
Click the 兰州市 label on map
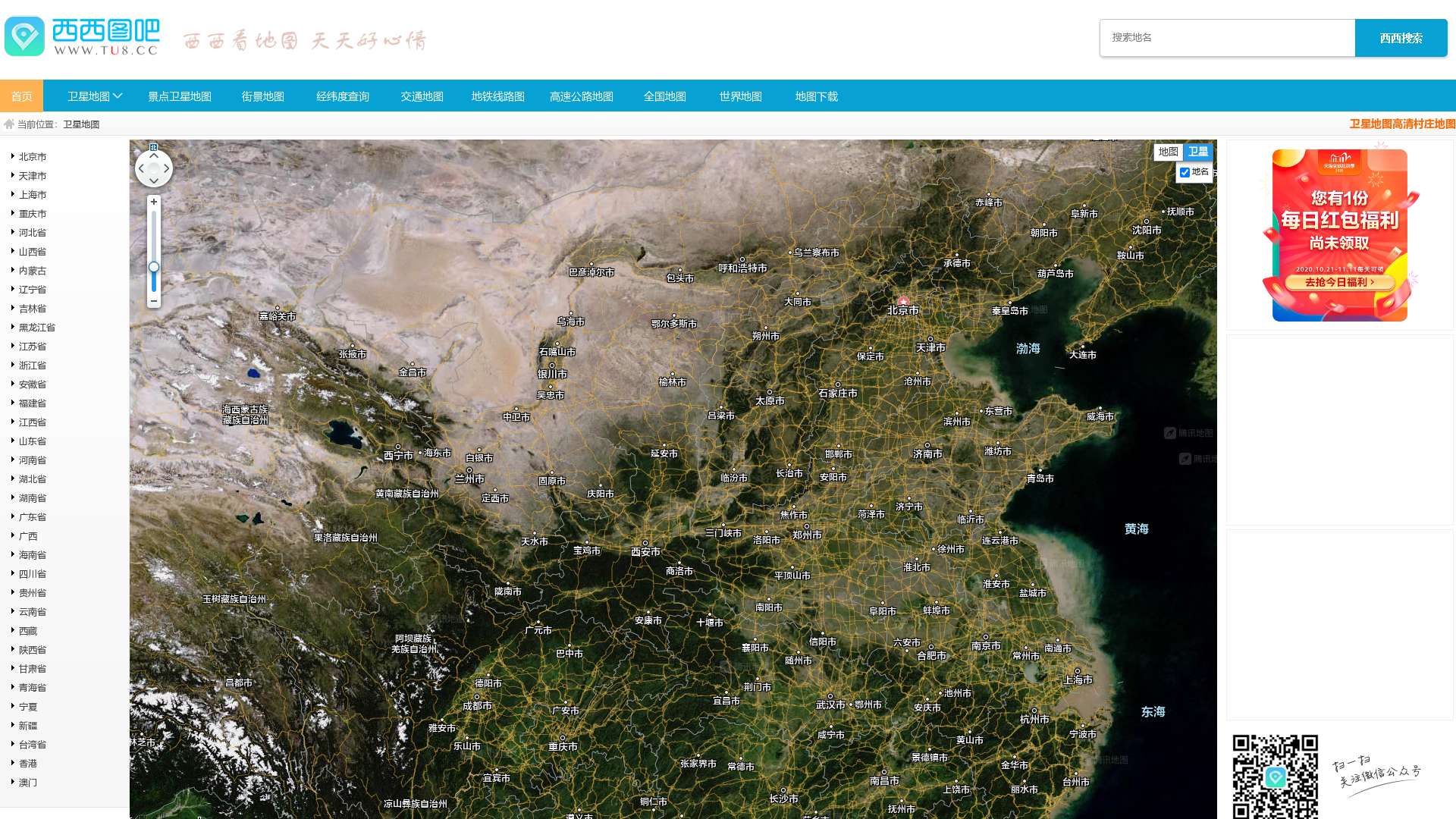469,479
